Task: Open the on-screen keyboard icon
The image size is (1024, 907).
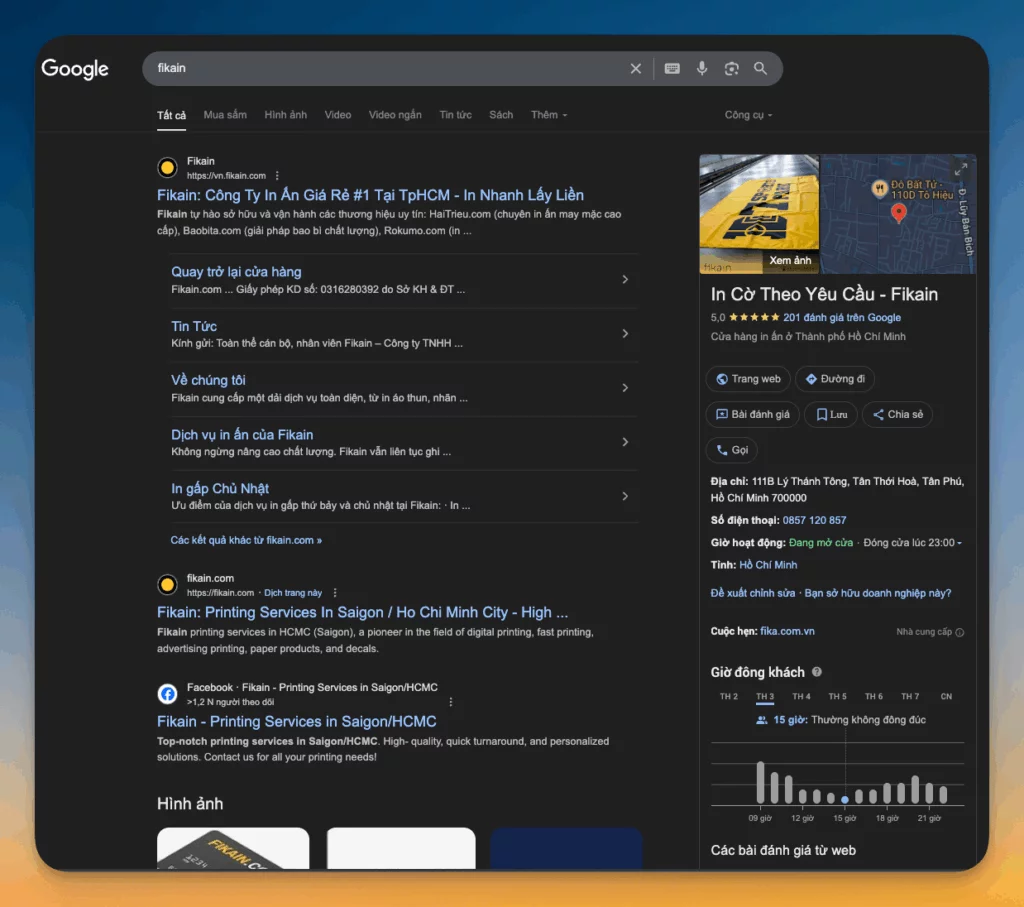Action: click(x=671, y=69)
